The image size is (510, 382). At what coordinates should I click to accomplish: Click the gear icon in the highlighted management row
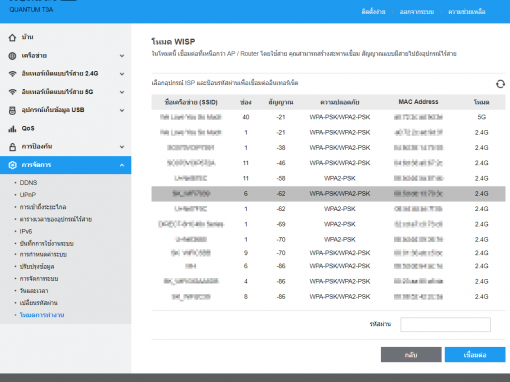[x=12, y=165]
